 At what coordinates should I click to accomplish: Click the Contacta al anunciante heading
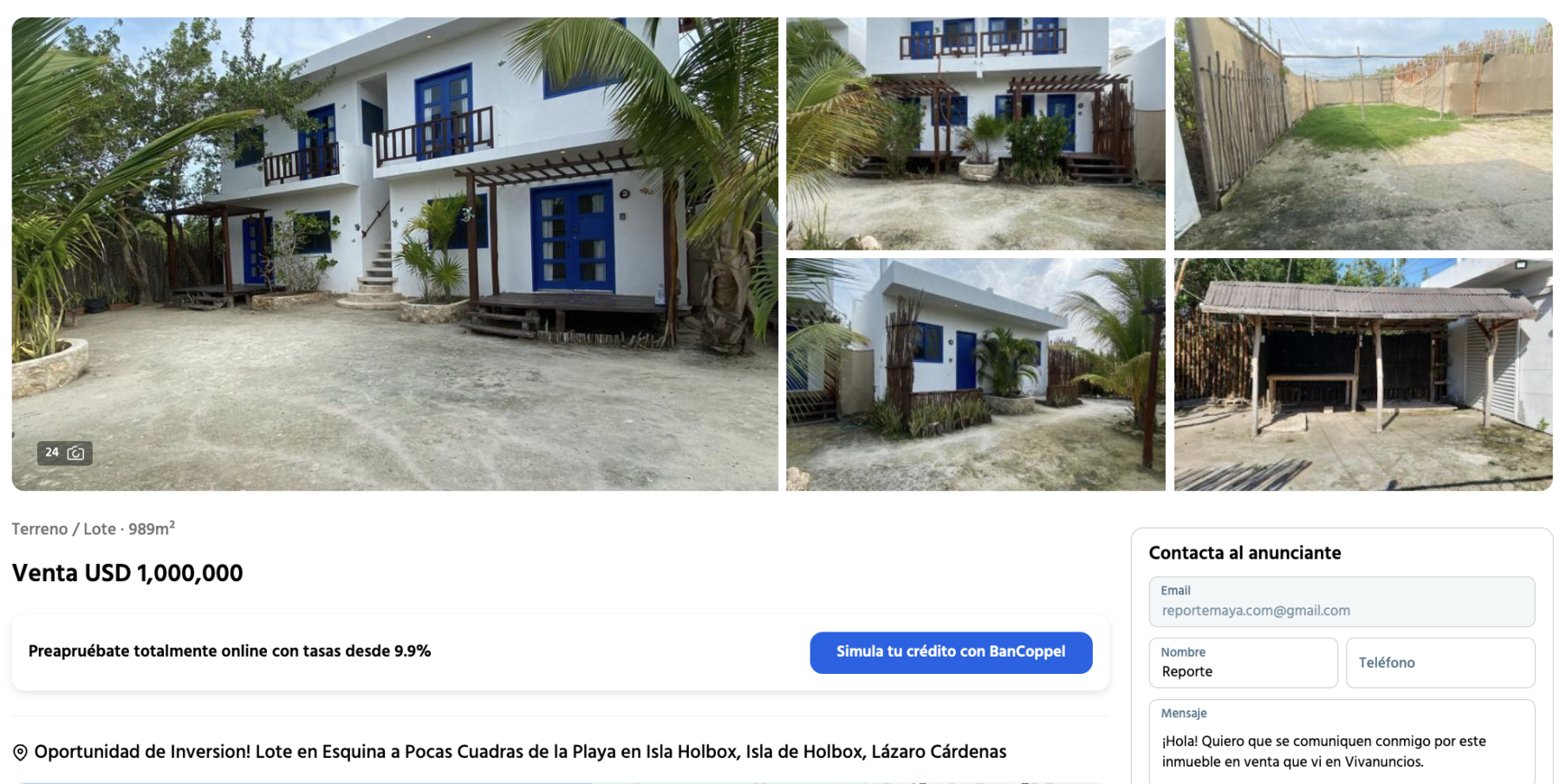click(1245, 553)
